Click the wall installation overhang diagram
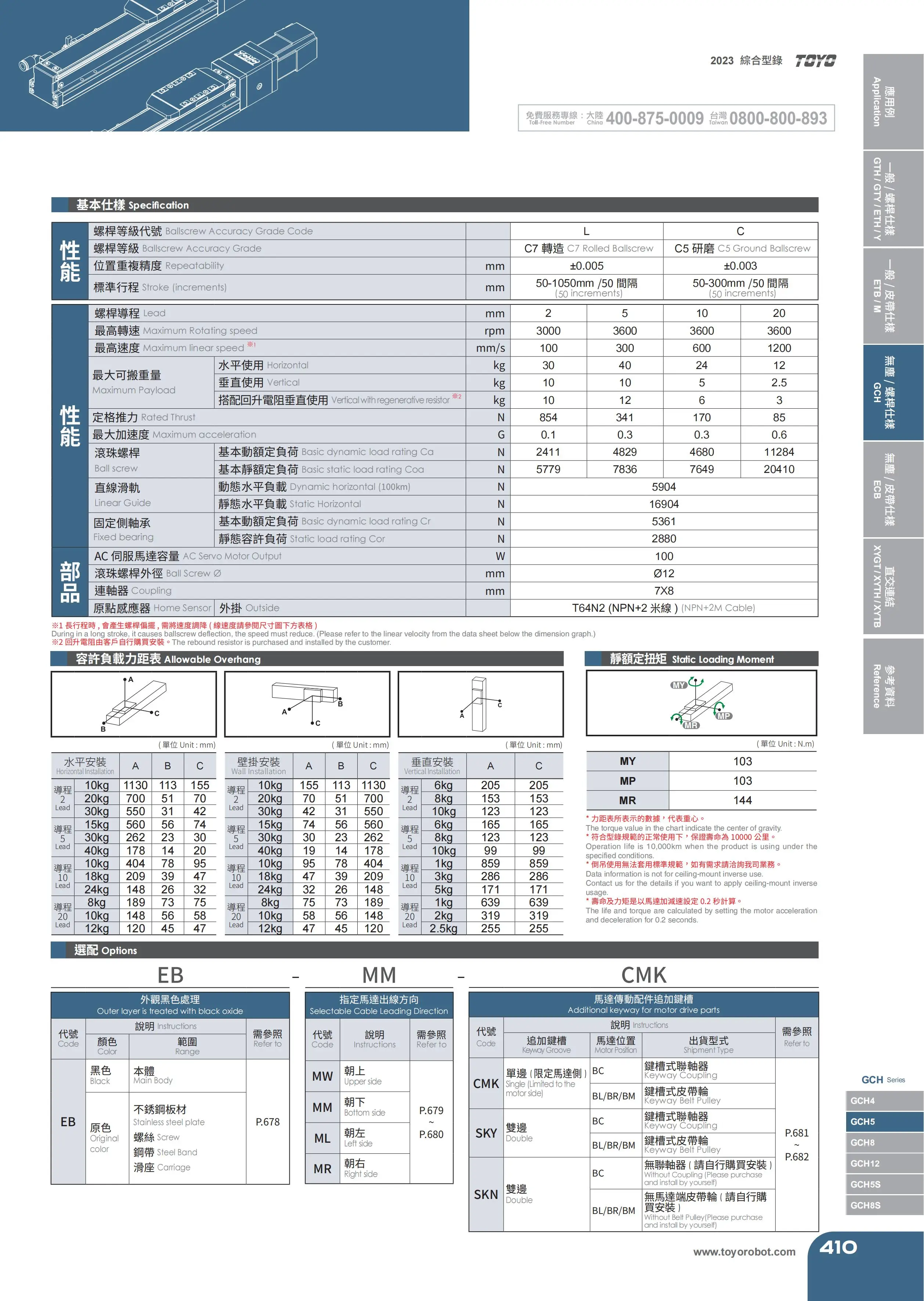 pos(307,704)
